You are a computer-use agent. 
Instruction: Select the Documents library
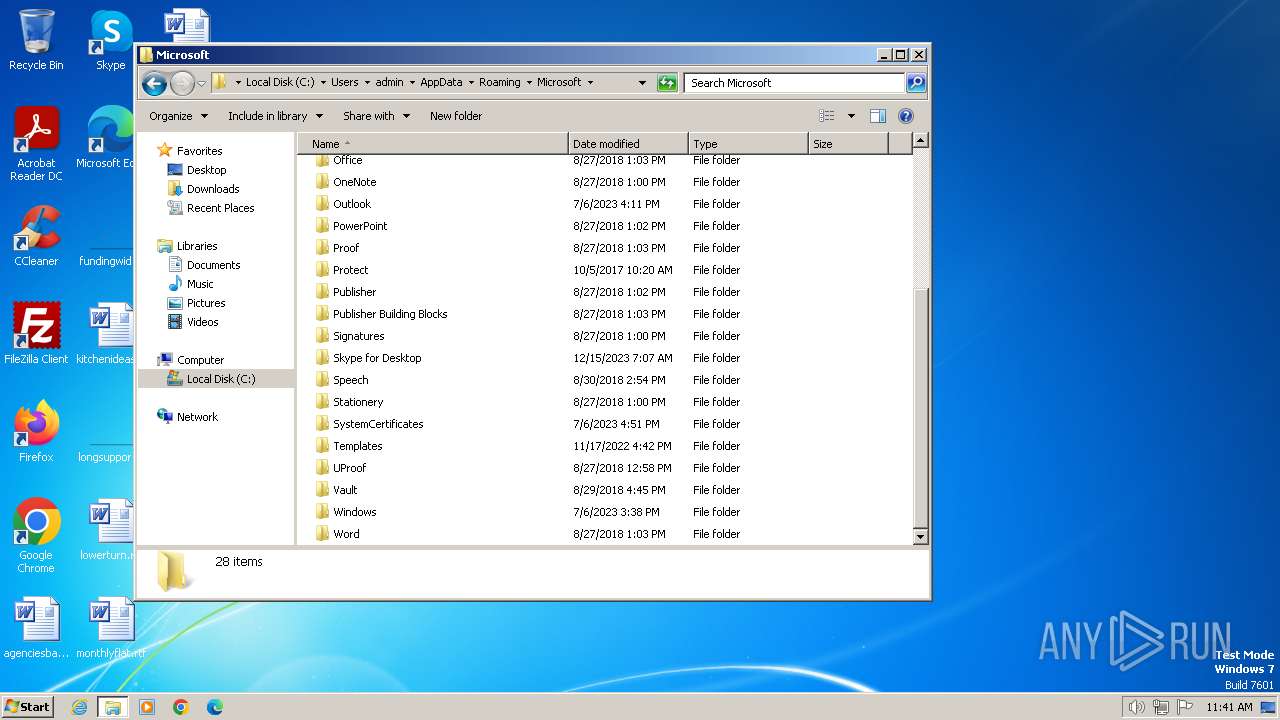click(213, 265)
